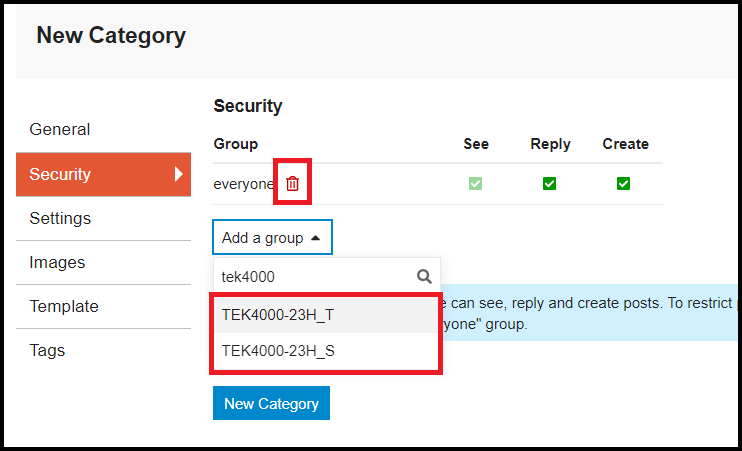Click the Create column header

[x=625, y=144]
